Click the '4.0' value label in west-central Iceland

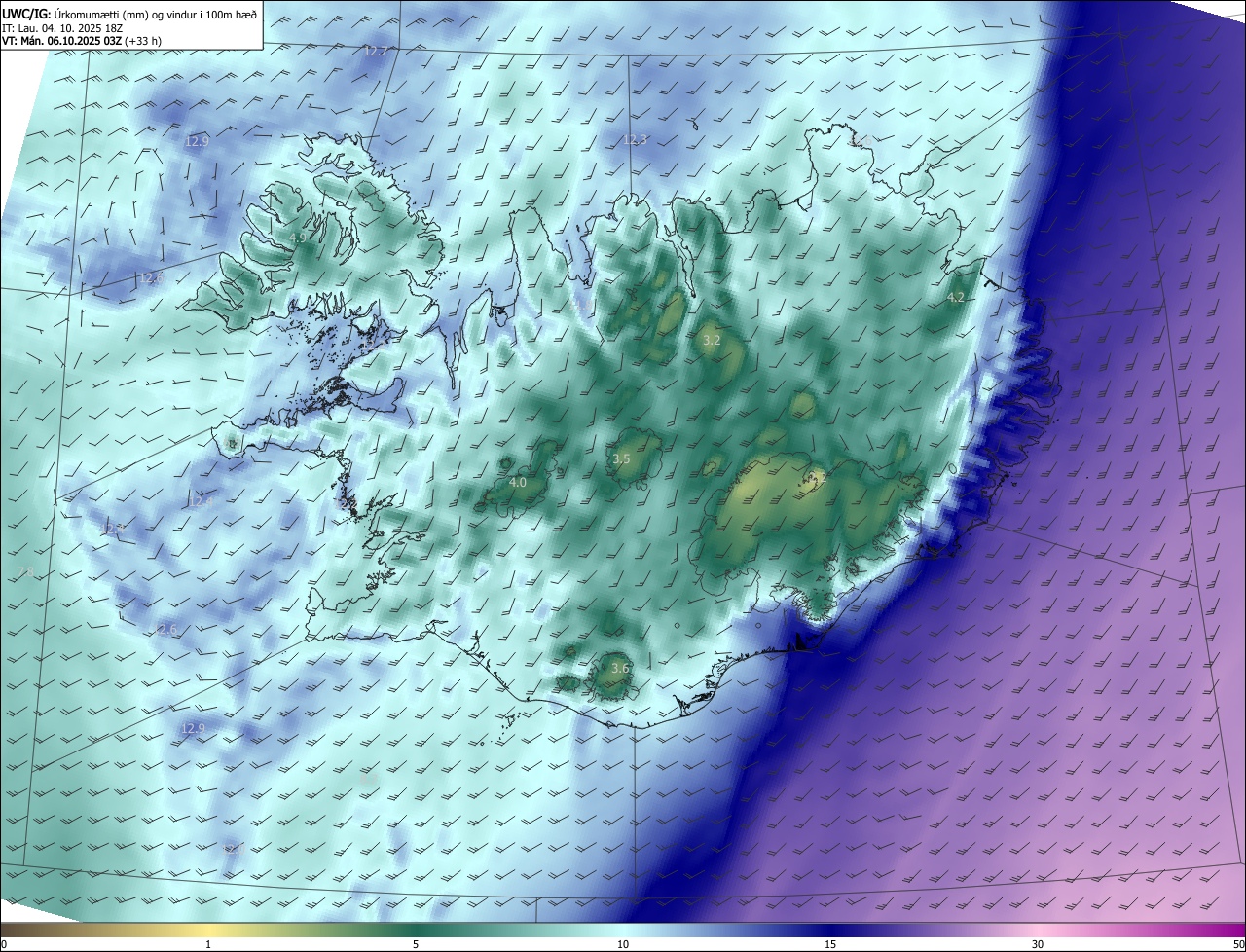click(518, 482)
